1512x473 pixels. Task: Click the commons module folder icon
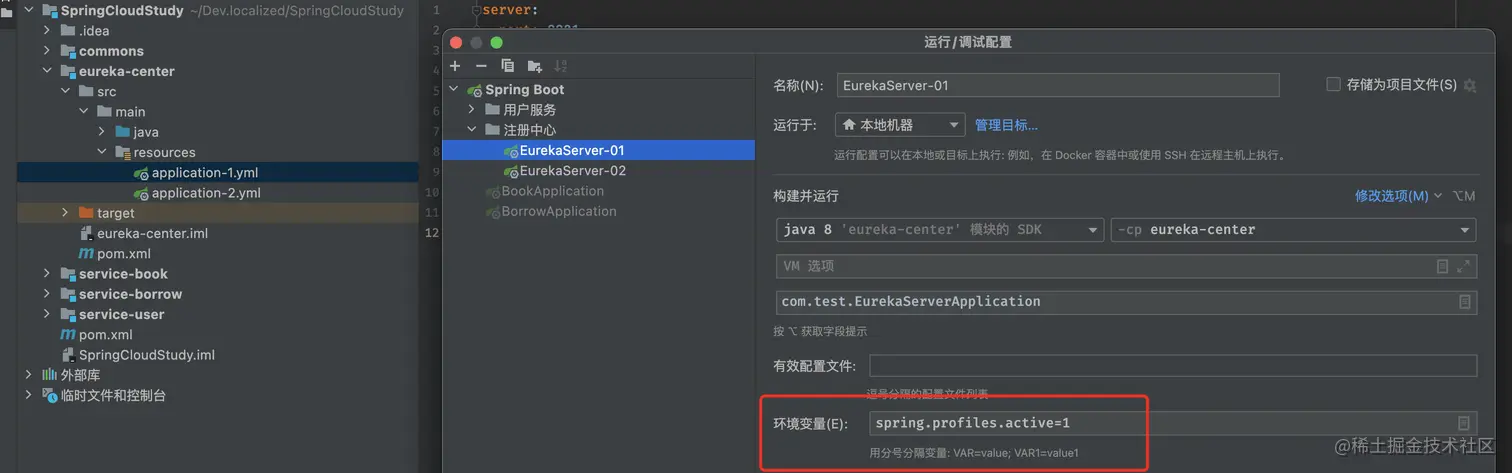[x=68, y=51]
